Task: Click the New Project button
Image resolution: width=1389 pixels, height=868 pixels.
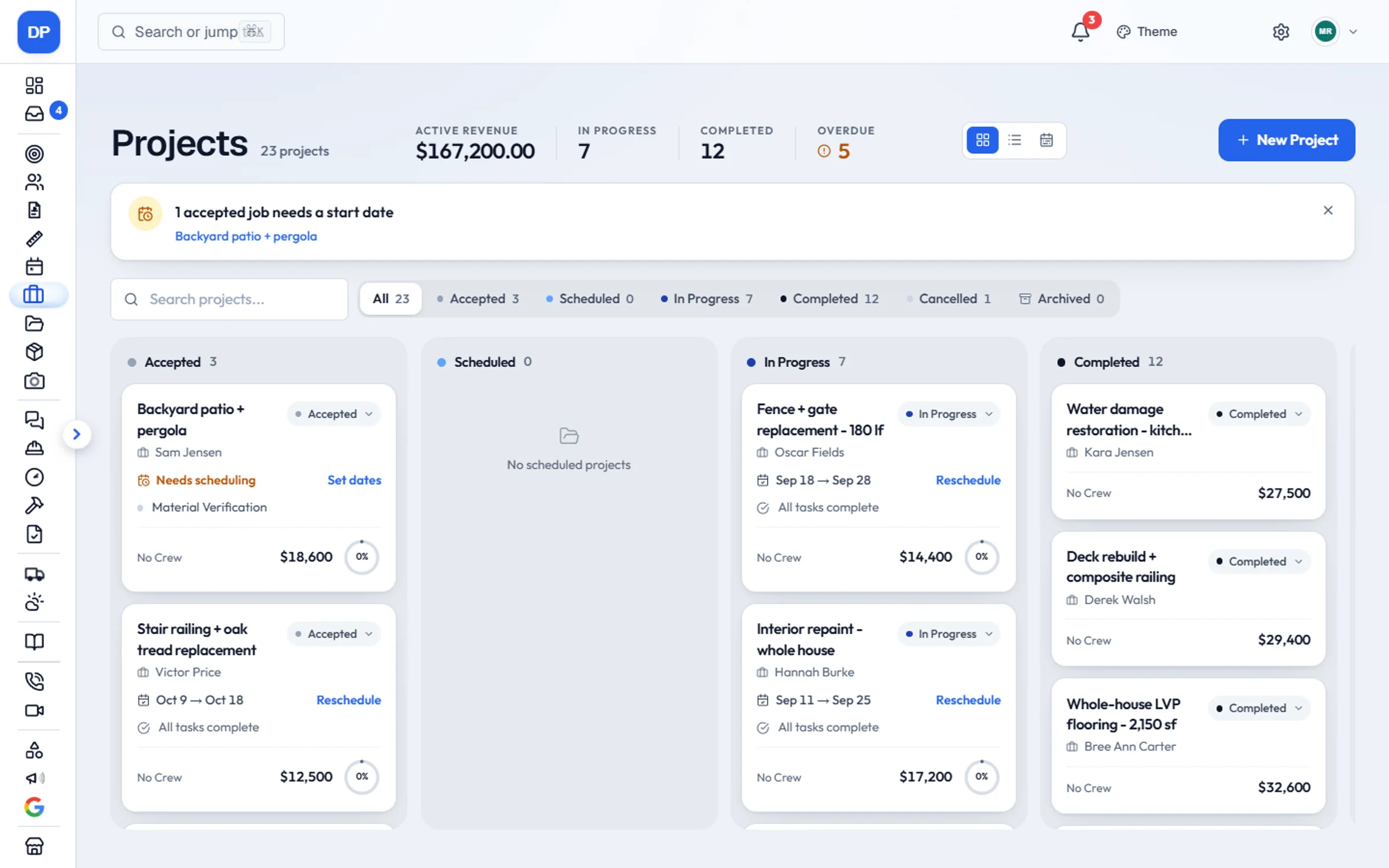Action: pos(1287,140)
